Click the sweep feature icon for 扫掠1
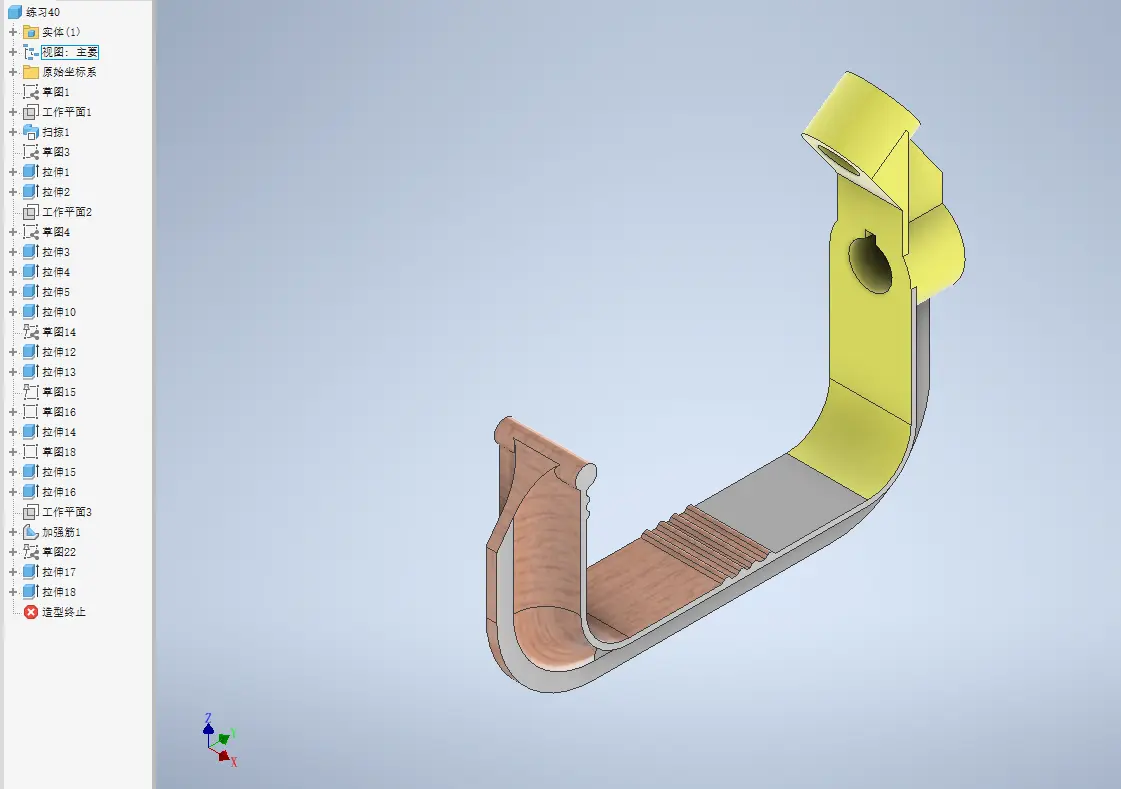 (30, 132)
